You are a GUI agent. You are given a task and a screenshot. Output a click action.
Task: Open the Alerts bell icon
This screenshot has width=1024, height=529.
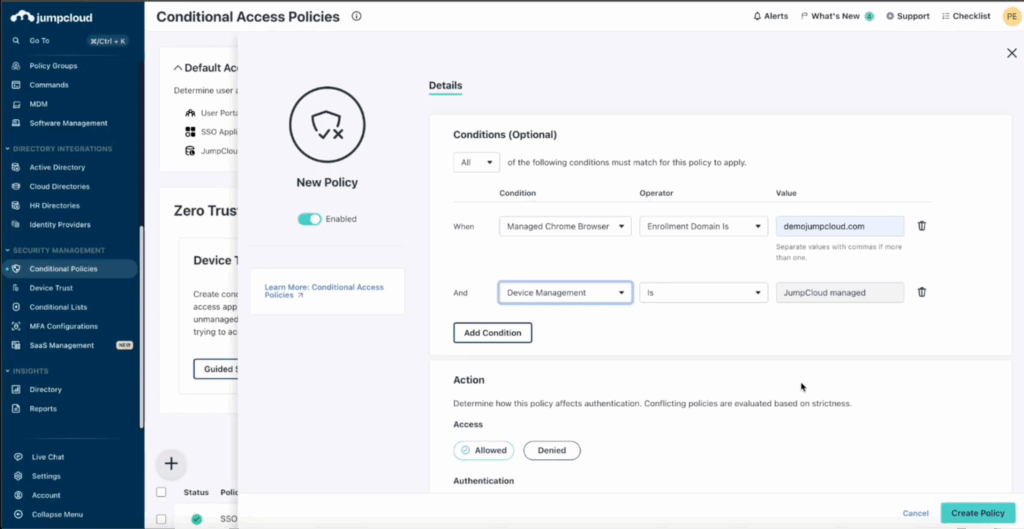tap(757, 16)
